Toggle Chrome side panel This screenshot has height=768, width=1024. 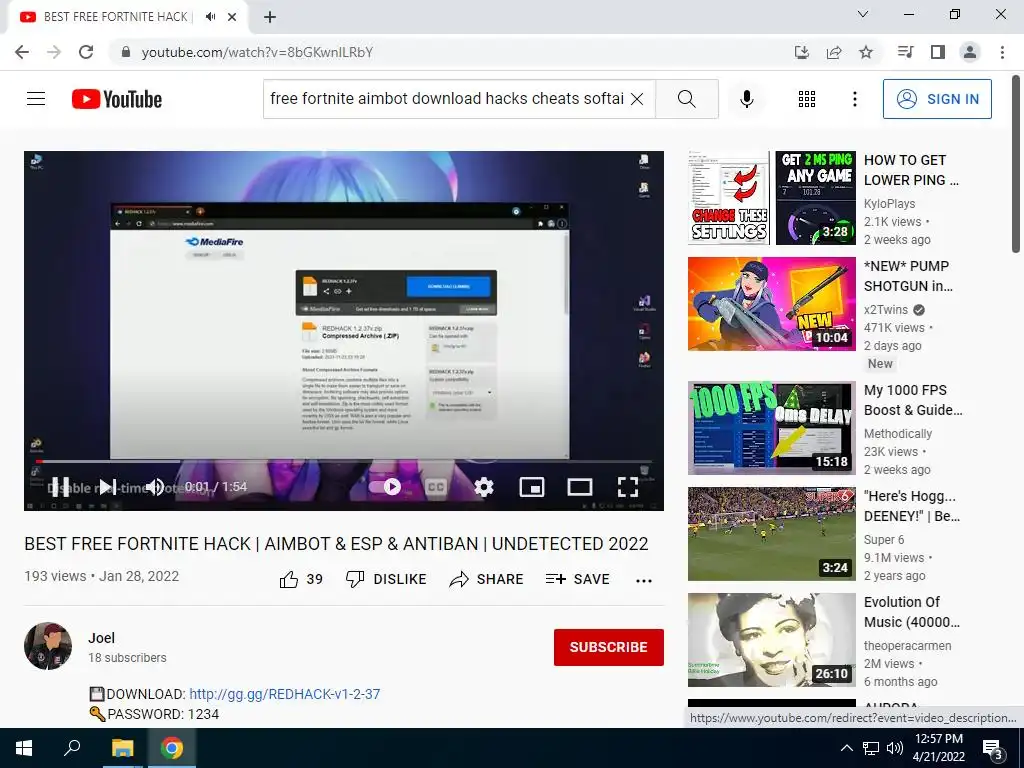pyautogui.click(x=938, y=52)
